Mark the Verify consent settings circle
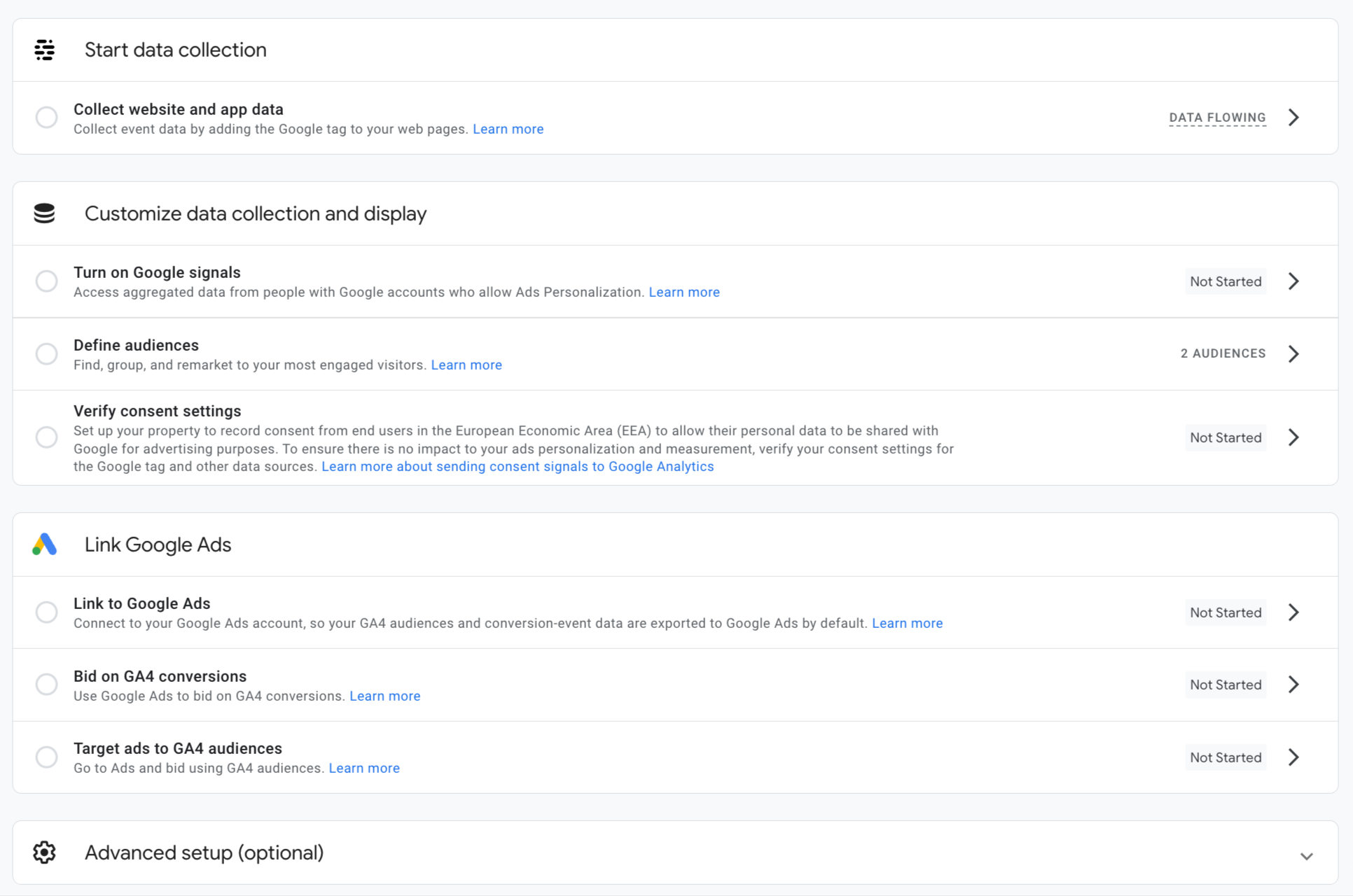The image size is (1353, 896). coord(47,437)
